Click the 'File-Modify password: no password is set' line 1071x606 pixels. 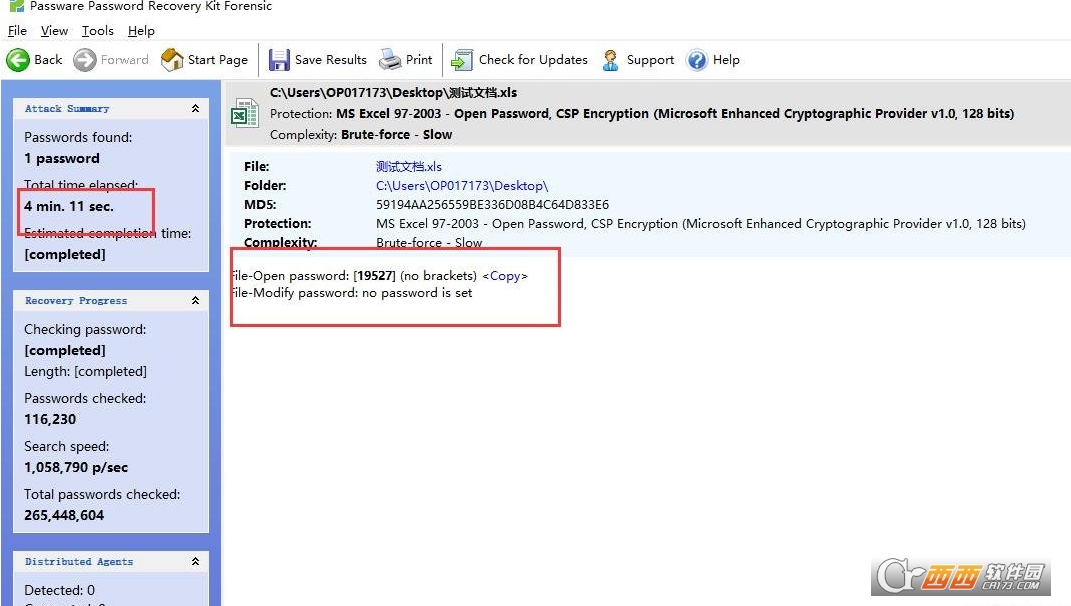(351, 293)
